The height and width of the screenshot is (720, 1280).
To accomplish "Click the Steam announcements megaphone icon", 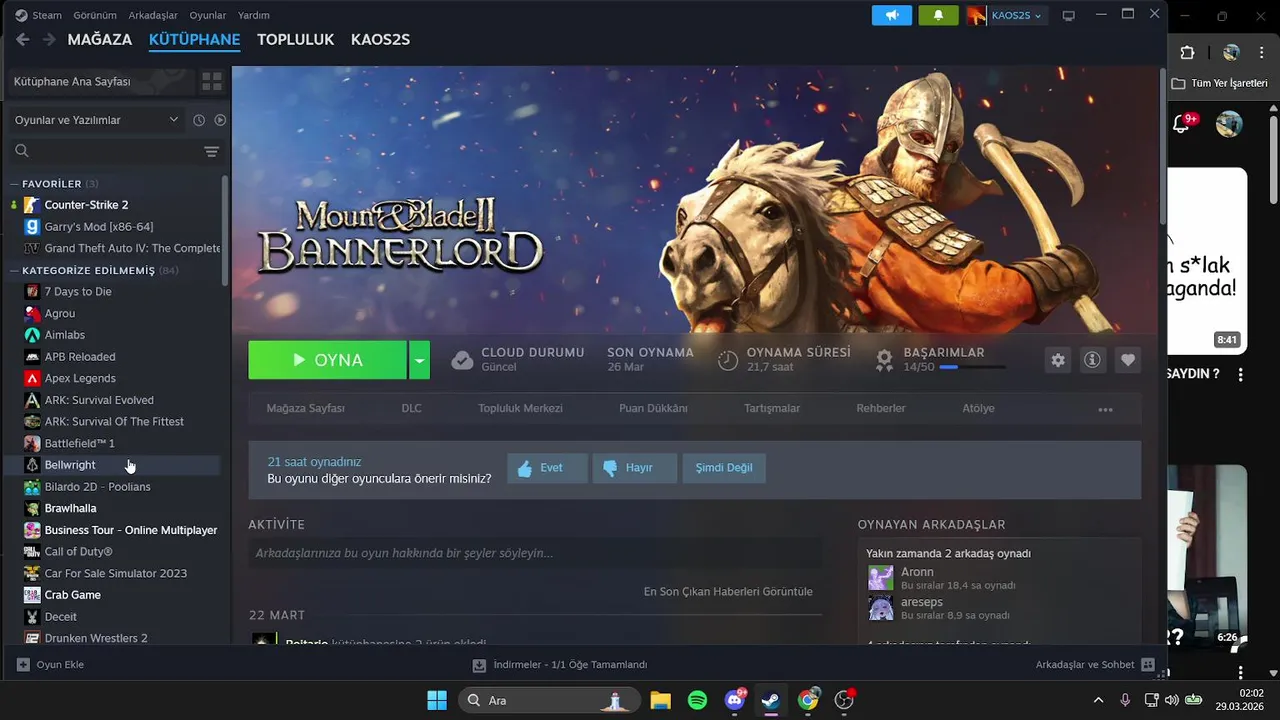I will coord(892,15).
